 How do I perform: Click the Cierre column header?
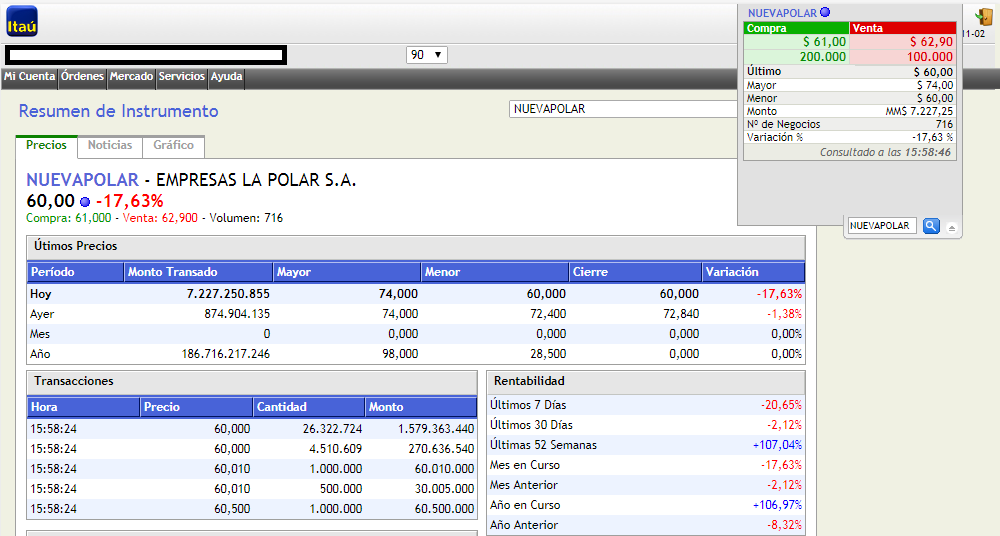[x=635, y=272]
